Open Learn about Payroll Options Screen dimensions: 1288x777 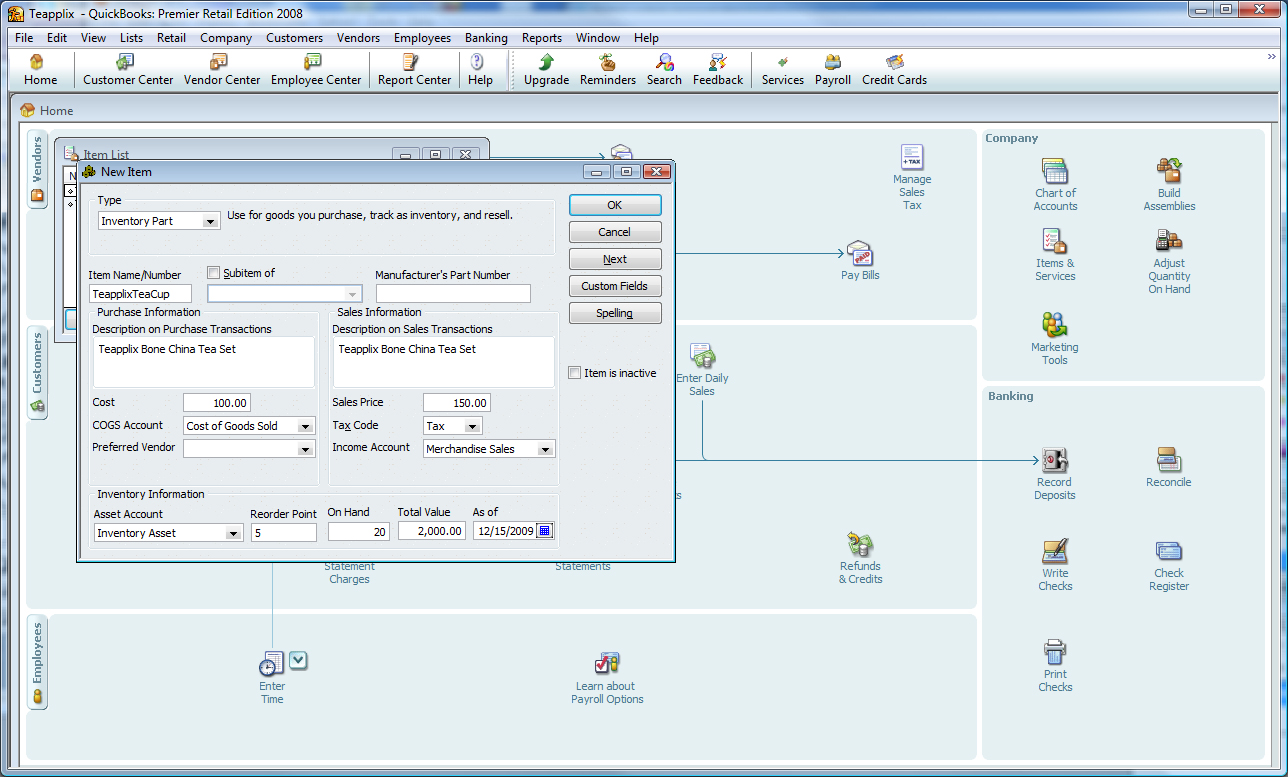[607, 678]
